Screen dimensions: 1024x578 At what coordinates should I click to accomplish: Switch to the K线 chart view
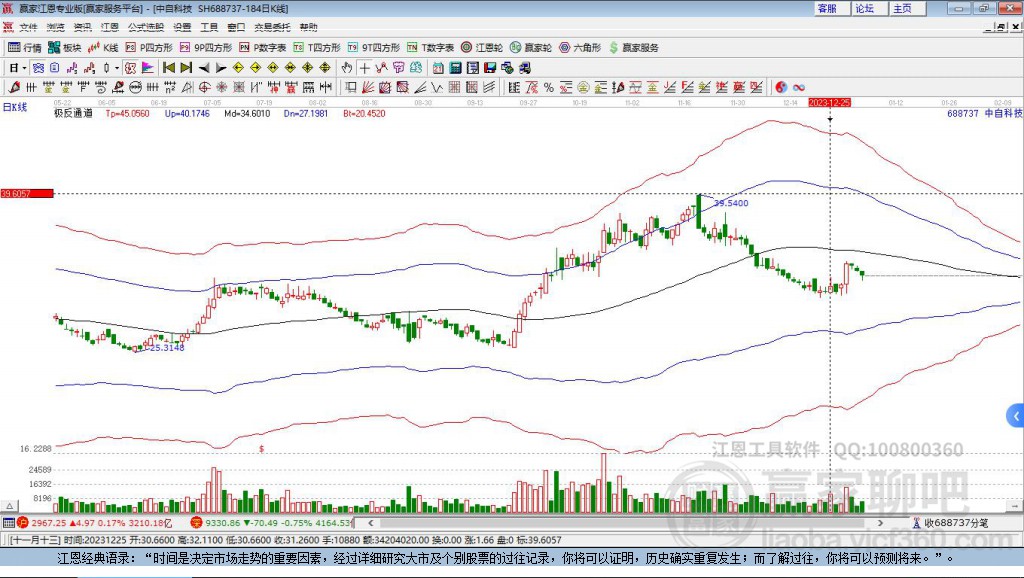(103, 48)
